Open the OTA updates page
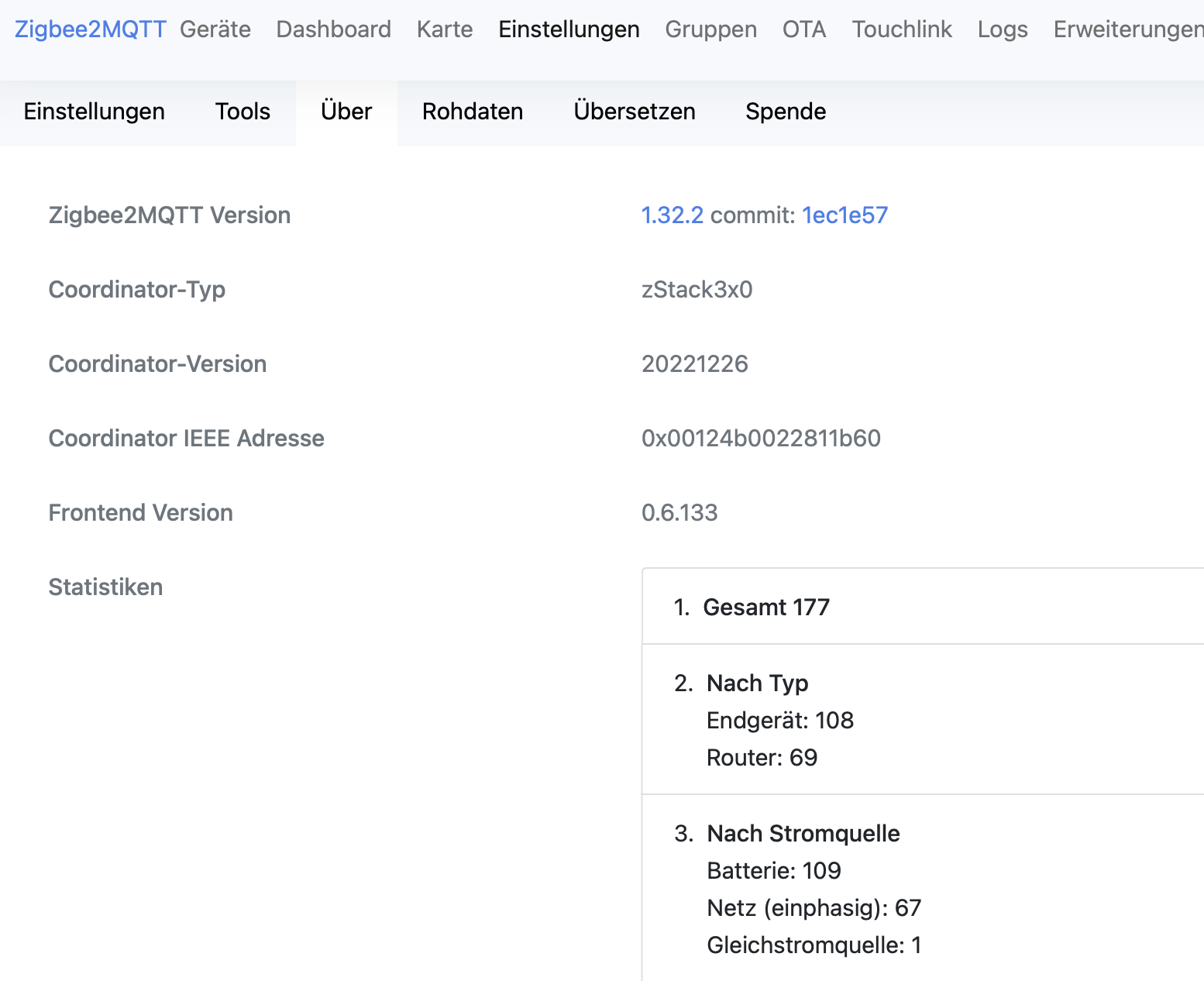The width and height of the screenshot is (1204, 981). [804, 29]
